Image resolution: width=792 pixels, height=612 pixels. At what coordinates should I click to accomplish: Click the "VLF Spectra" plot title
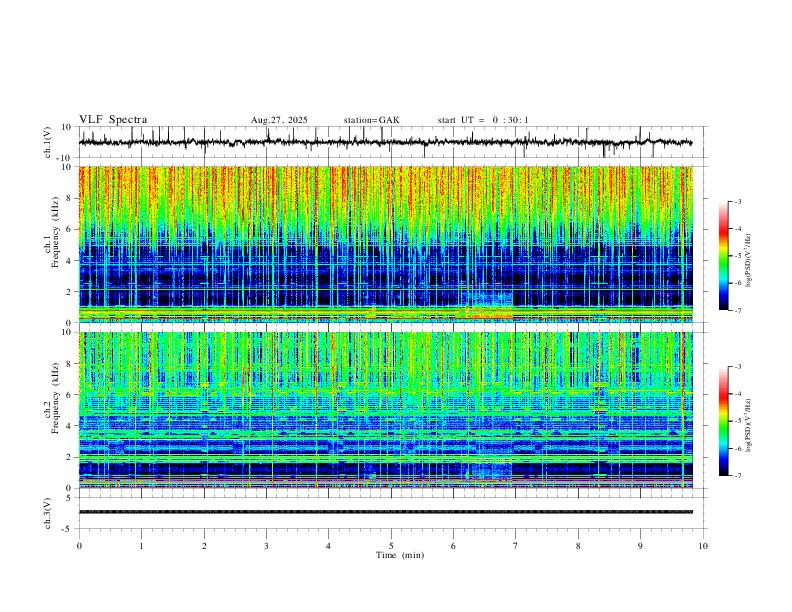click(x=113, y=120)
